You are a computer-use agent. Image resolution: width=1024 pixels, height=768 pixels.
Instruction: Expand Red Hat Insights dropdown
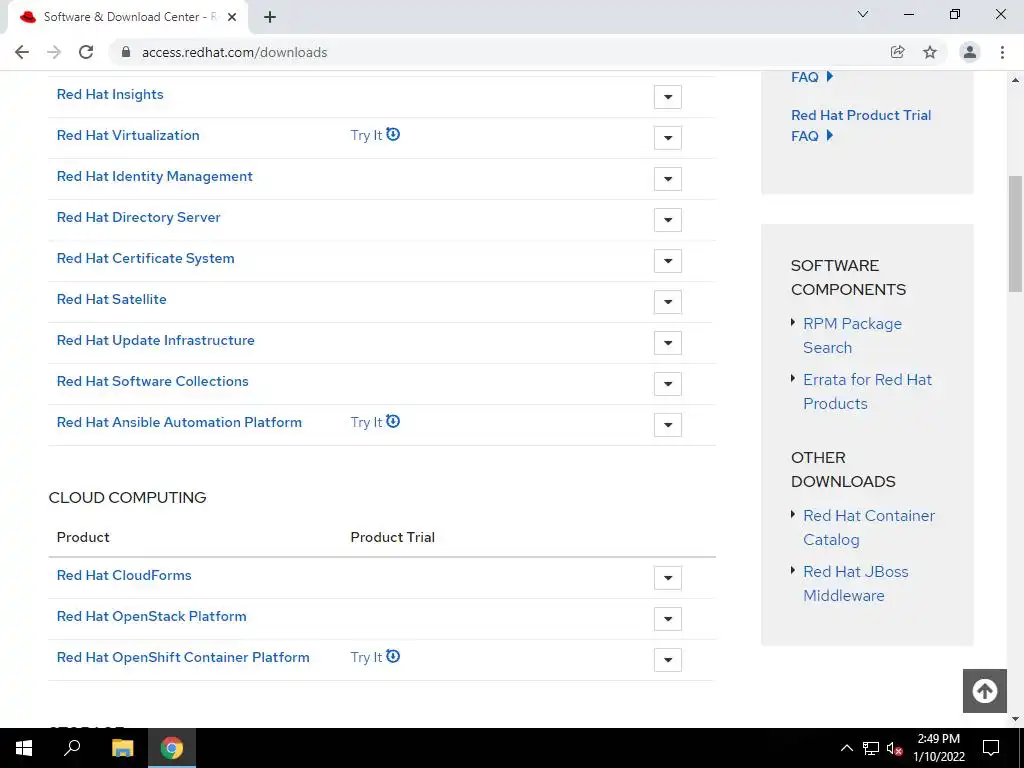click(667, 97)
